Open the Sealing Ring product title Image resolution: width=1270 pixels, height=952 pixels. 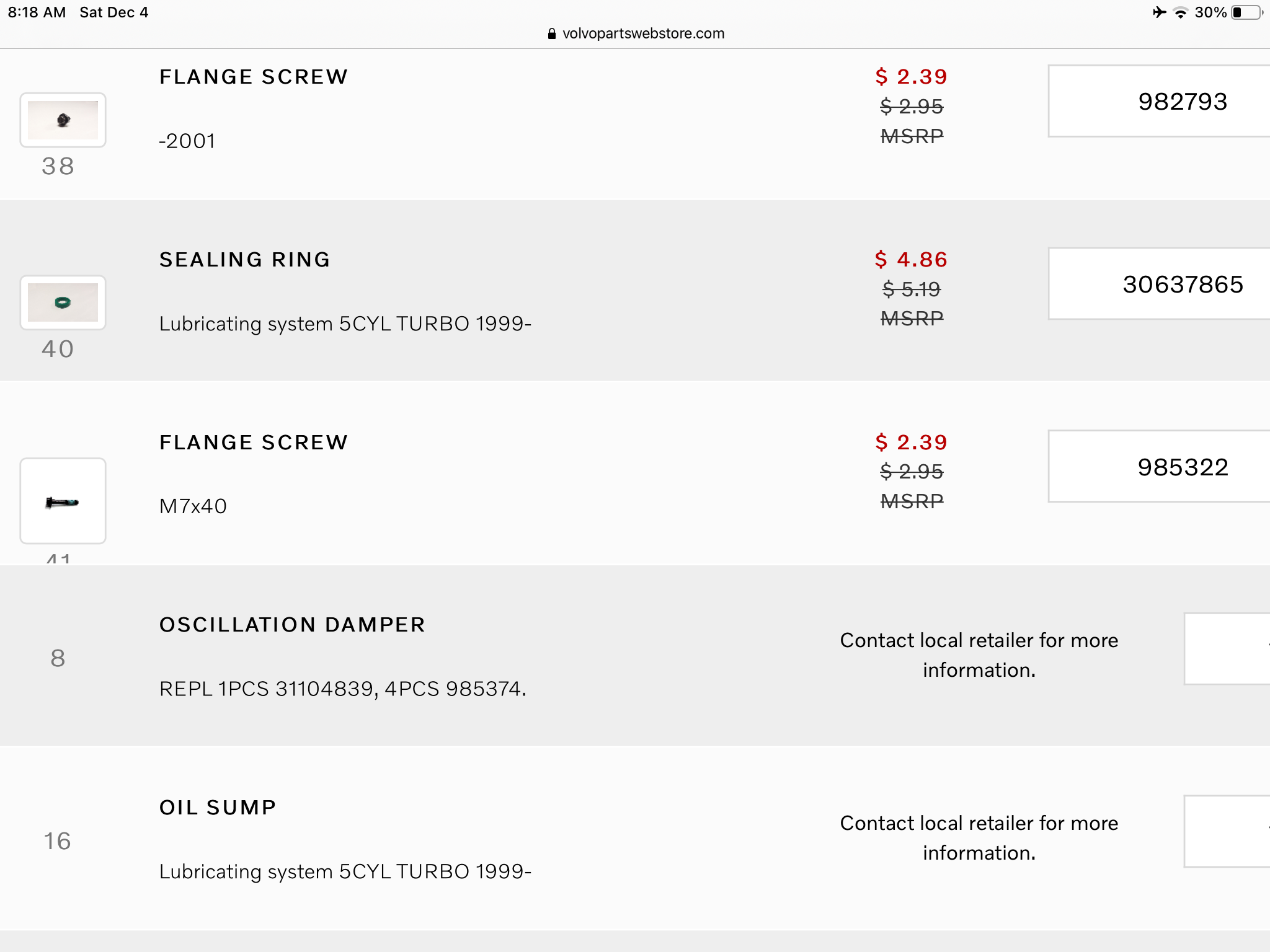pyautogui.click(x=245, y=260)
